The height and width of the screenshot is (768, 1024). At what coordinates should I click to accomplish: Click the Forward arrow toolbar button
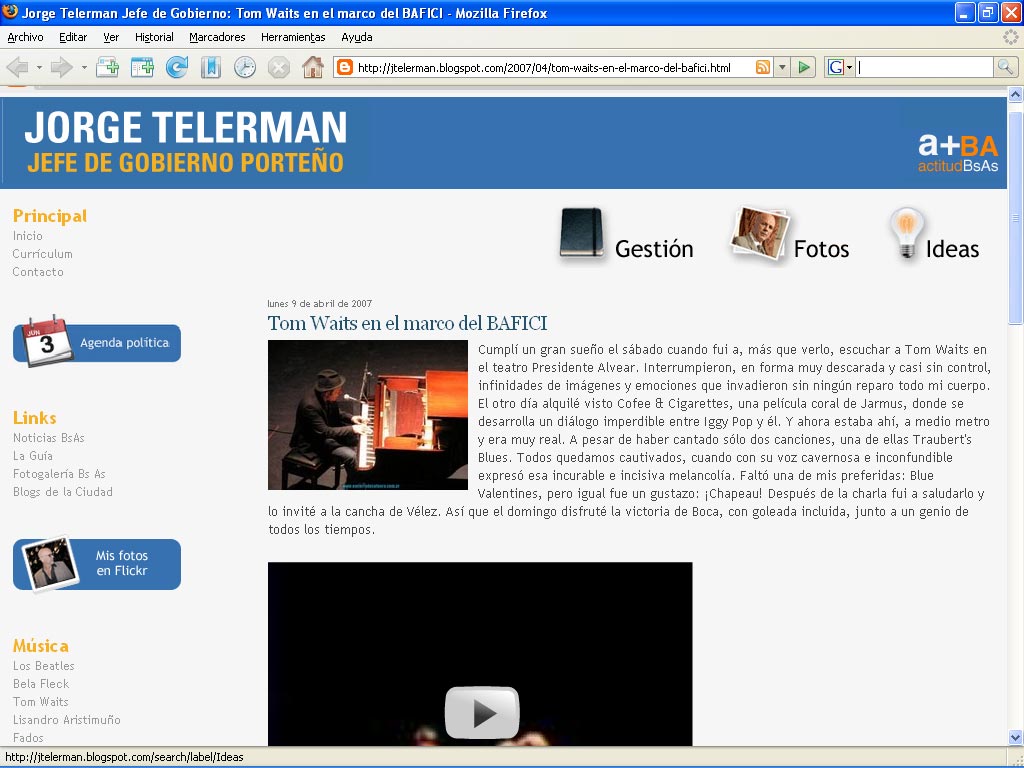(x=61, y=67)
